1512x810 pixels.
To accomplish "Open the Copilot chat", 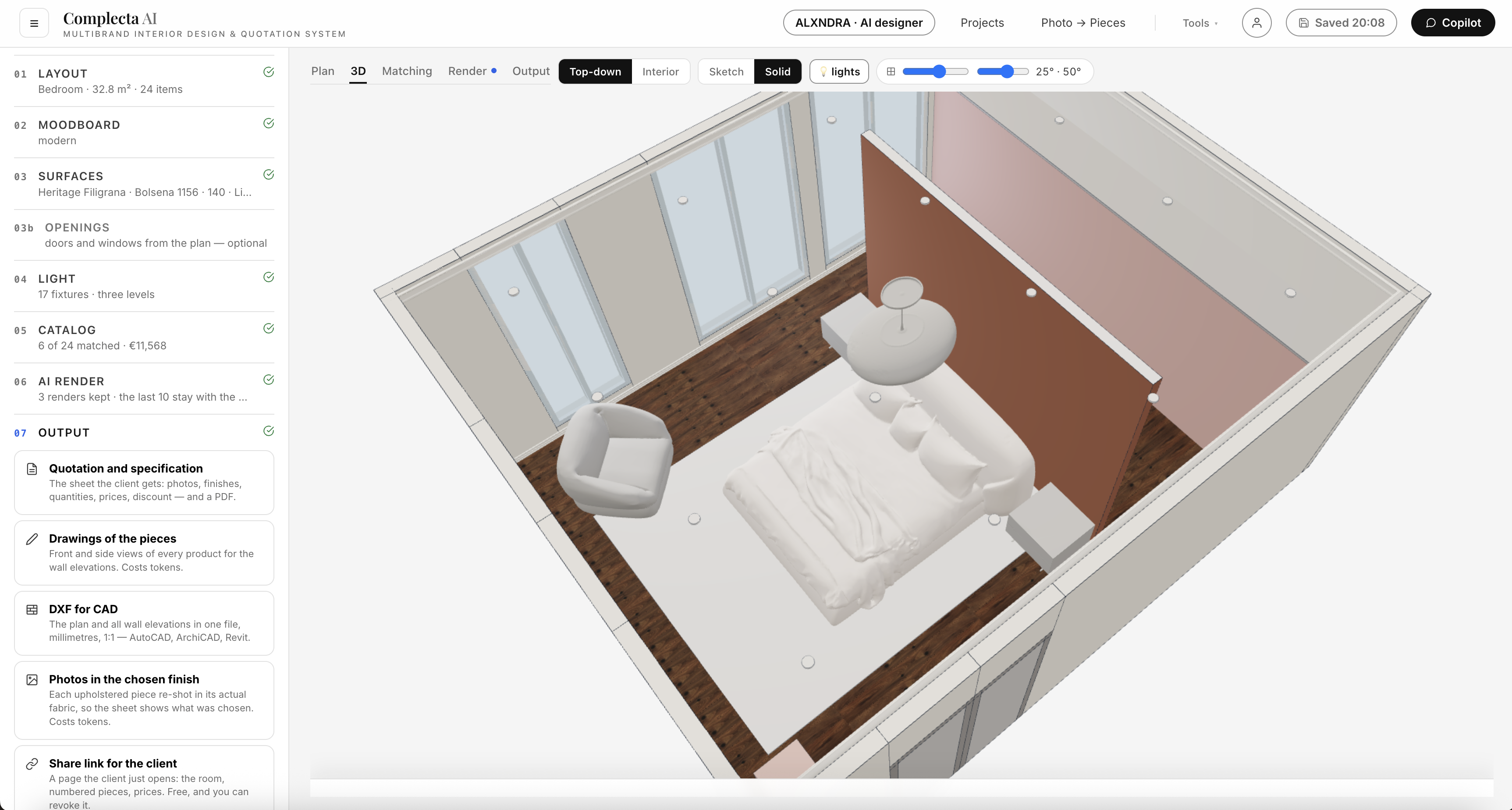I will pyautogui.click(x=1453, y=23).
